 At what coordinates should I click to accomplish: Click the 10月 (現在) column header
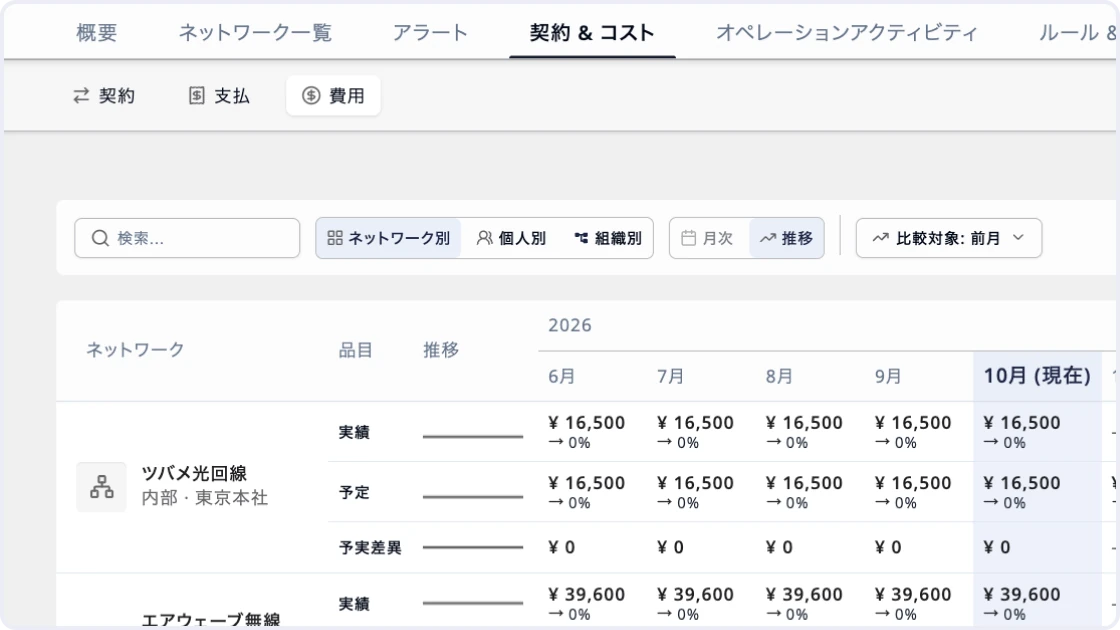[1037, 376]
